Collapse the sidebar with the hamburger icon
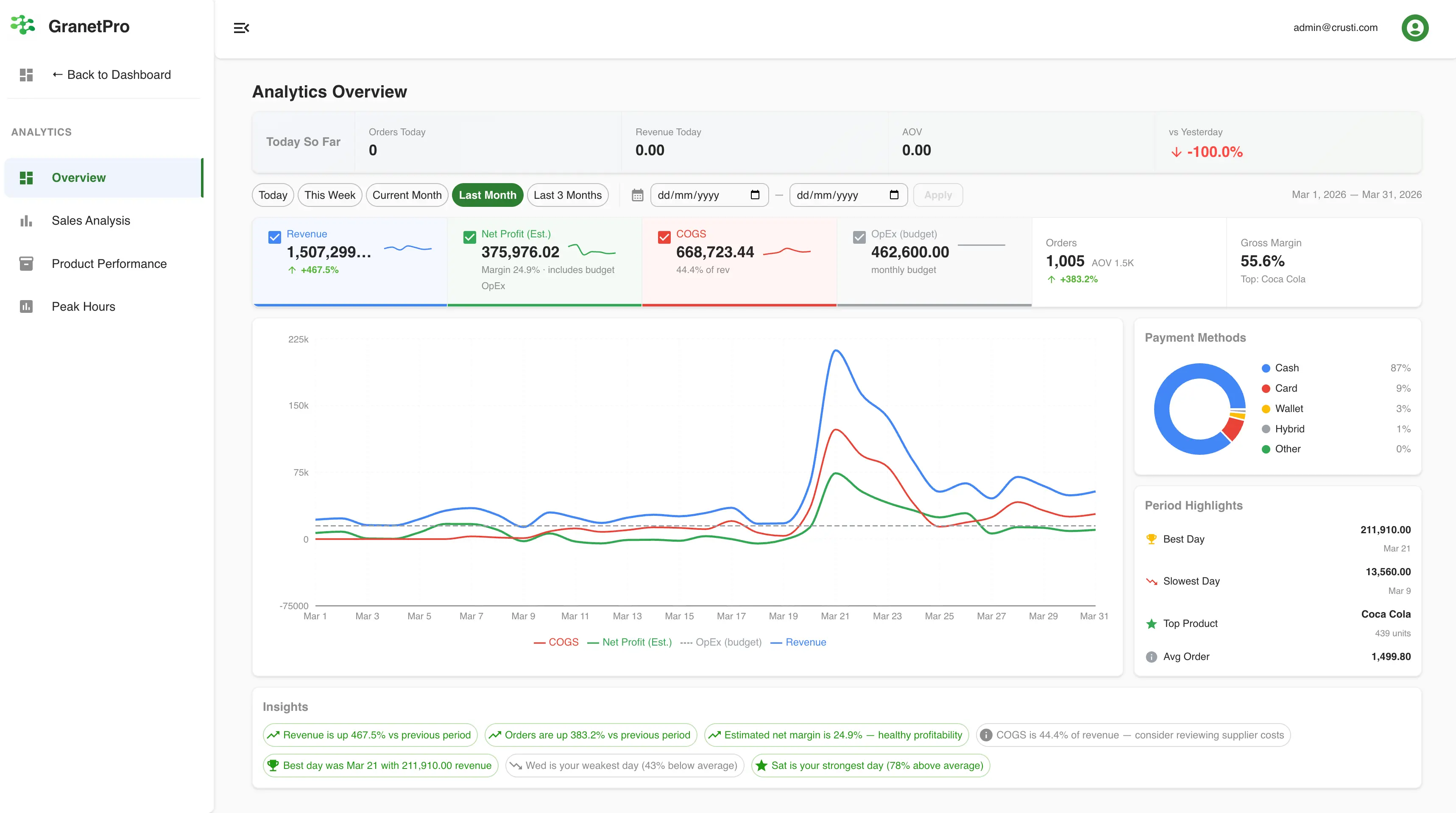1456x813 pixels. point(242,28)
